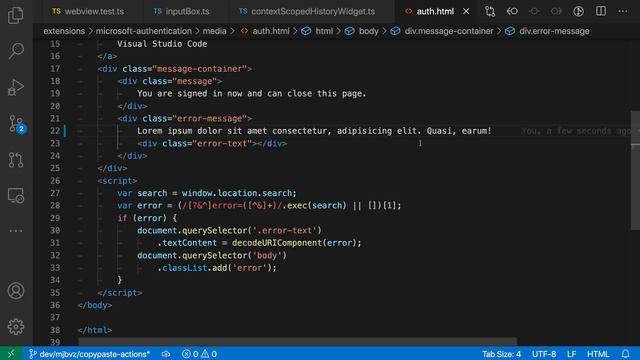This screenshot has height=360, width=640.
Task: Click 'decodeURIComponent' function call
Action: tap(277, 243)
